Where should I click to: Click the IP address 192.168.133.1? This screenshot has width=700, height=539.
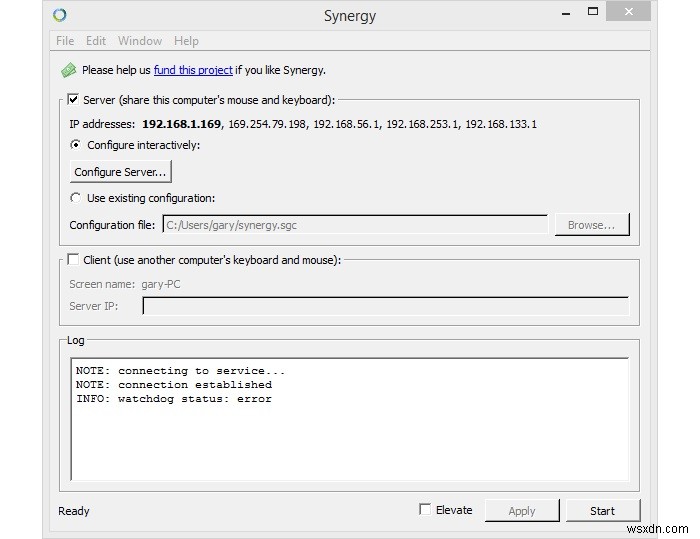click(x=501, y=124)
